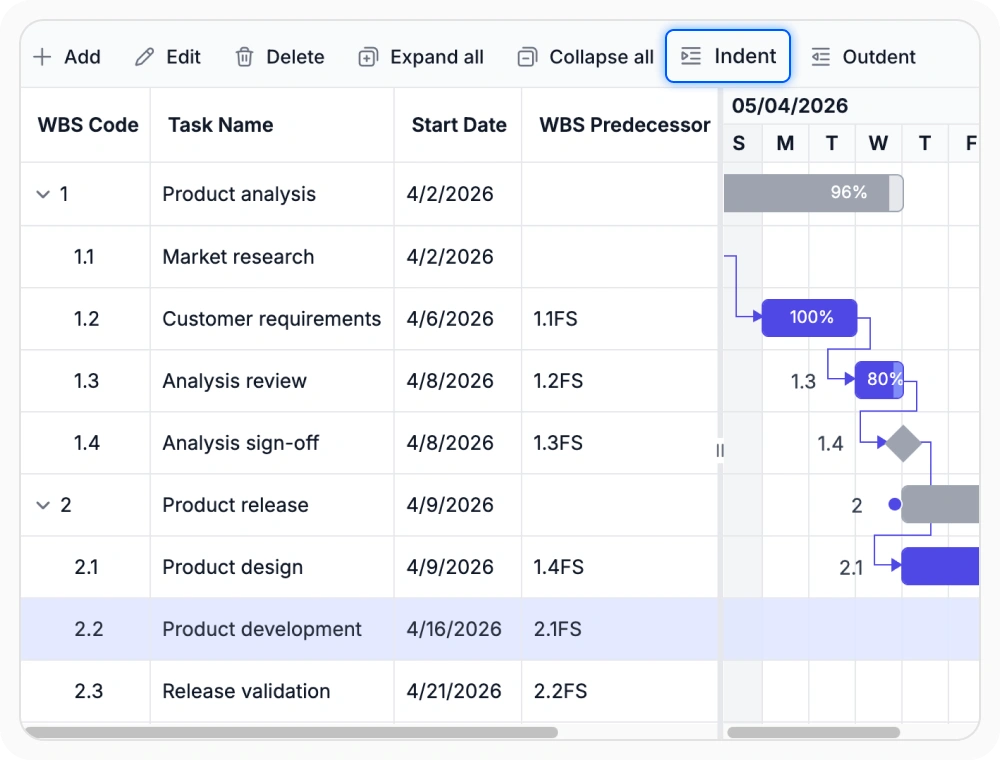
Task: Click the grid horizontal scrollbar
Action: pos(291,733)
